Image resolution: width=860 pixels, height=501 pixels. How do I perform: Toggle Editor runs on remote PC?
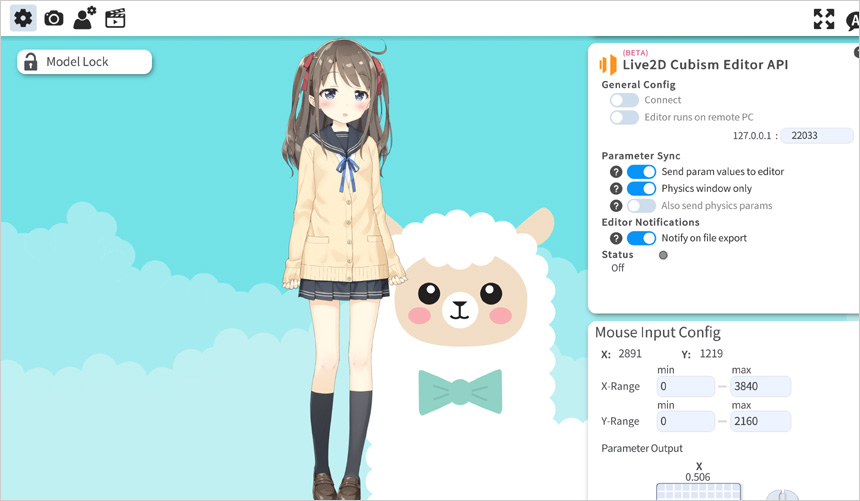point(625,117)
